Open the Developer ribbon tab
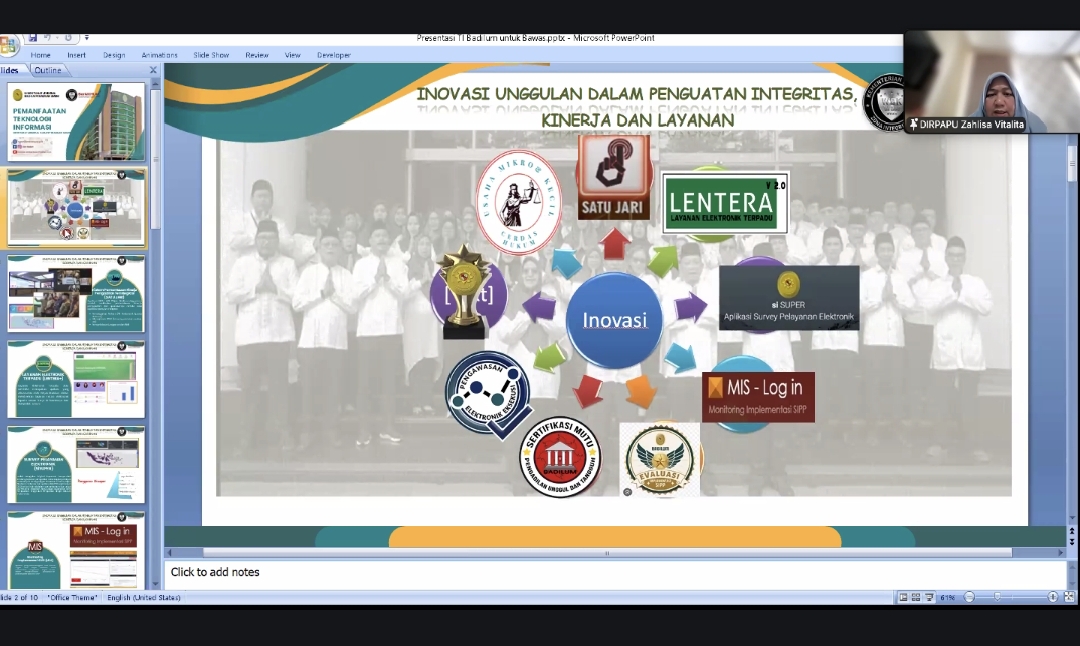The image size is (1080, 646). 334,55
